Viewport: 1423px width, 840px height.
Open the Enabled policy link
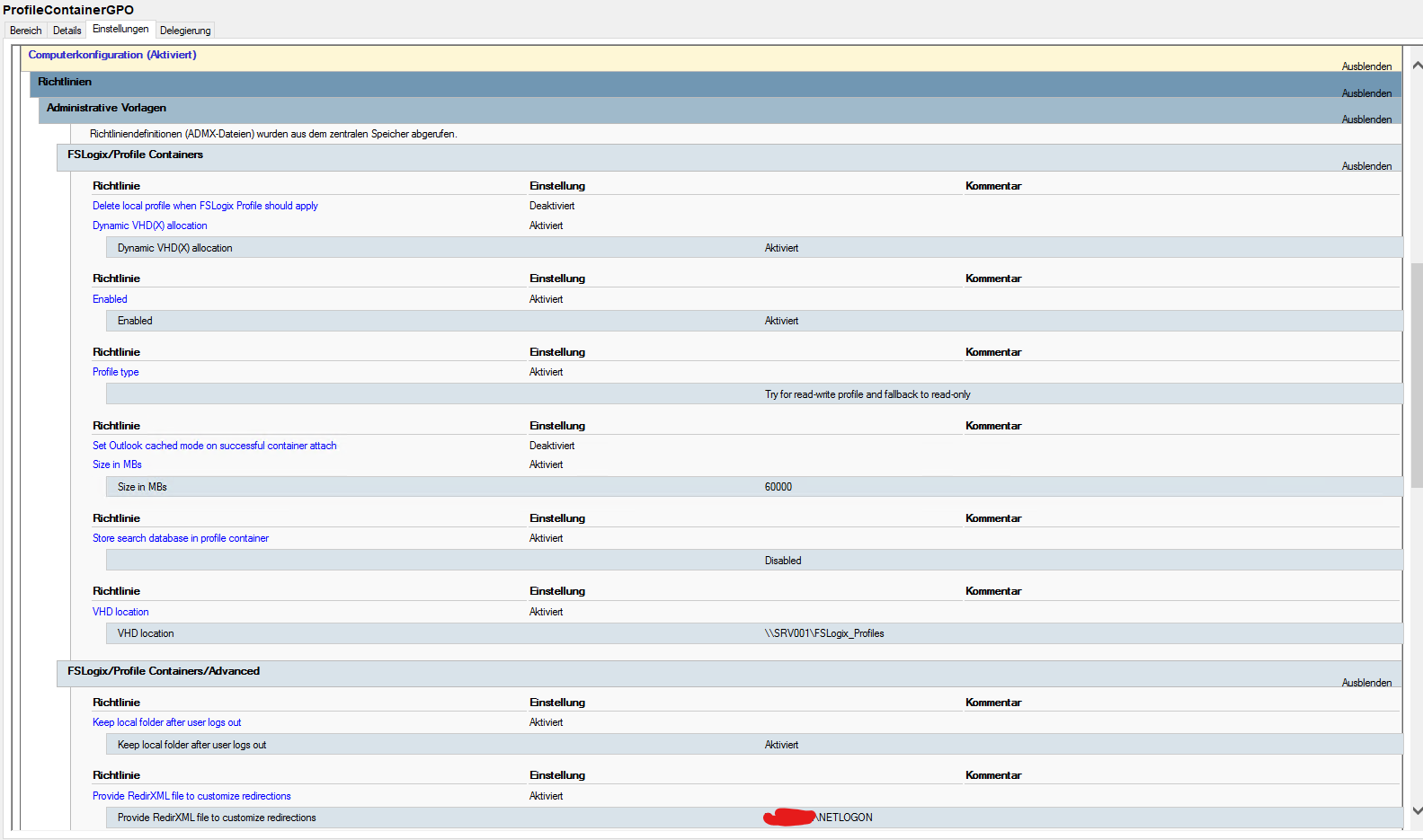click(110, 299)
